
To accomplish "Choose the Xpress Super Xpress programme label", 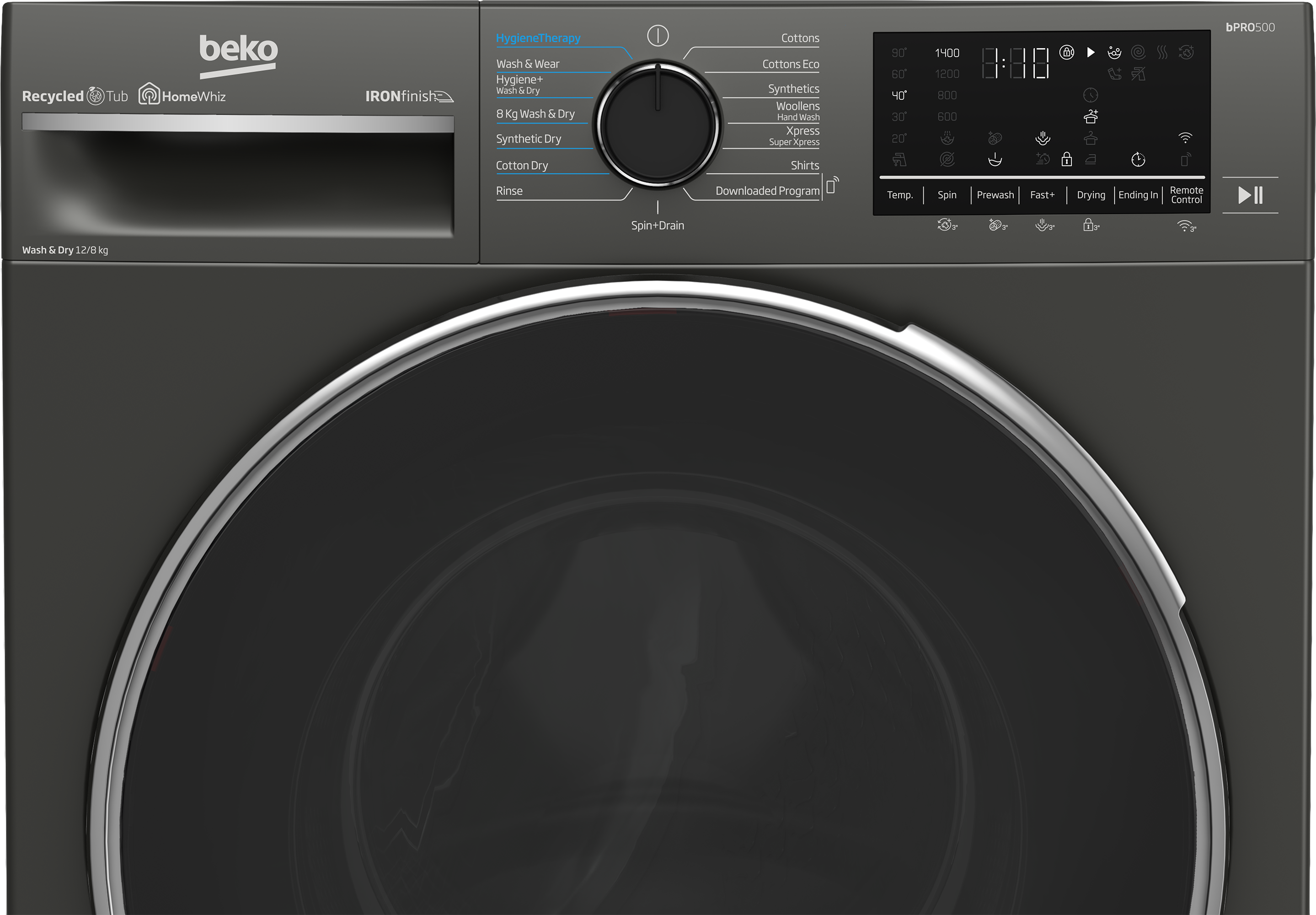I will pos(794,136).
